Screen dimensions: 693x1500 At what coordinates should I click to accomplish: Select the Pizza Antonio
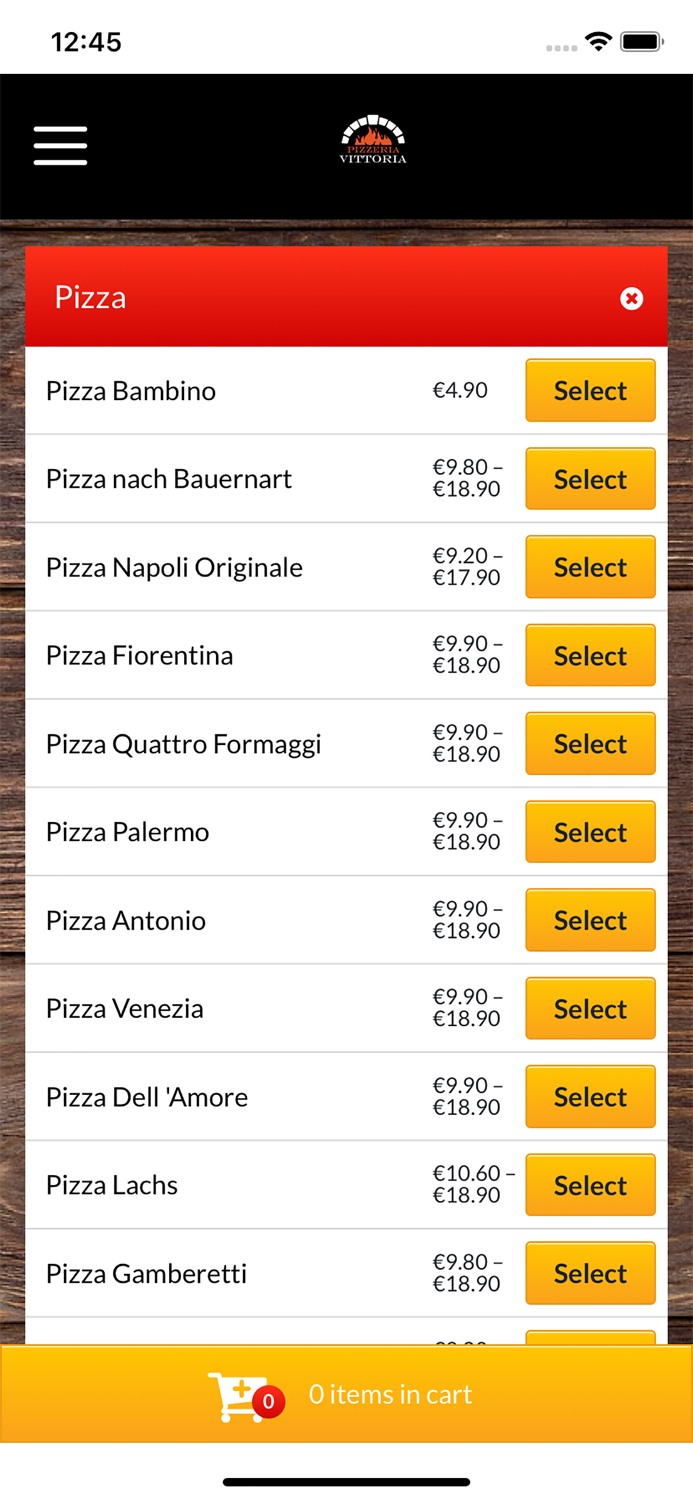pyautogui.click(x=590, y=920)
